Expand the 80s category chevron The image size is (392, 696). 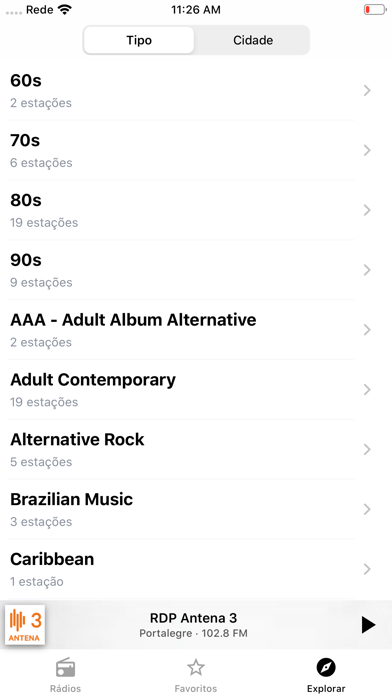(367, 210)
